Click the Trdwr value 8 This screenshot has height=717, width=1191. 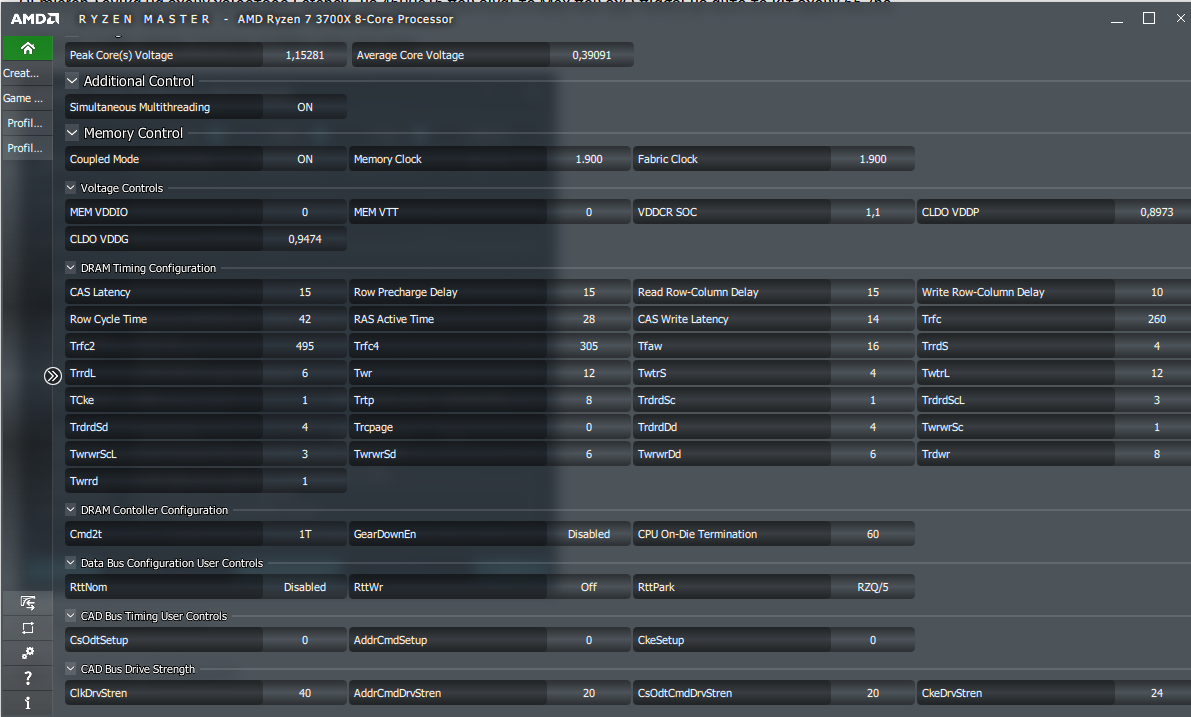pyautogui.click(x=1155, y=453)
